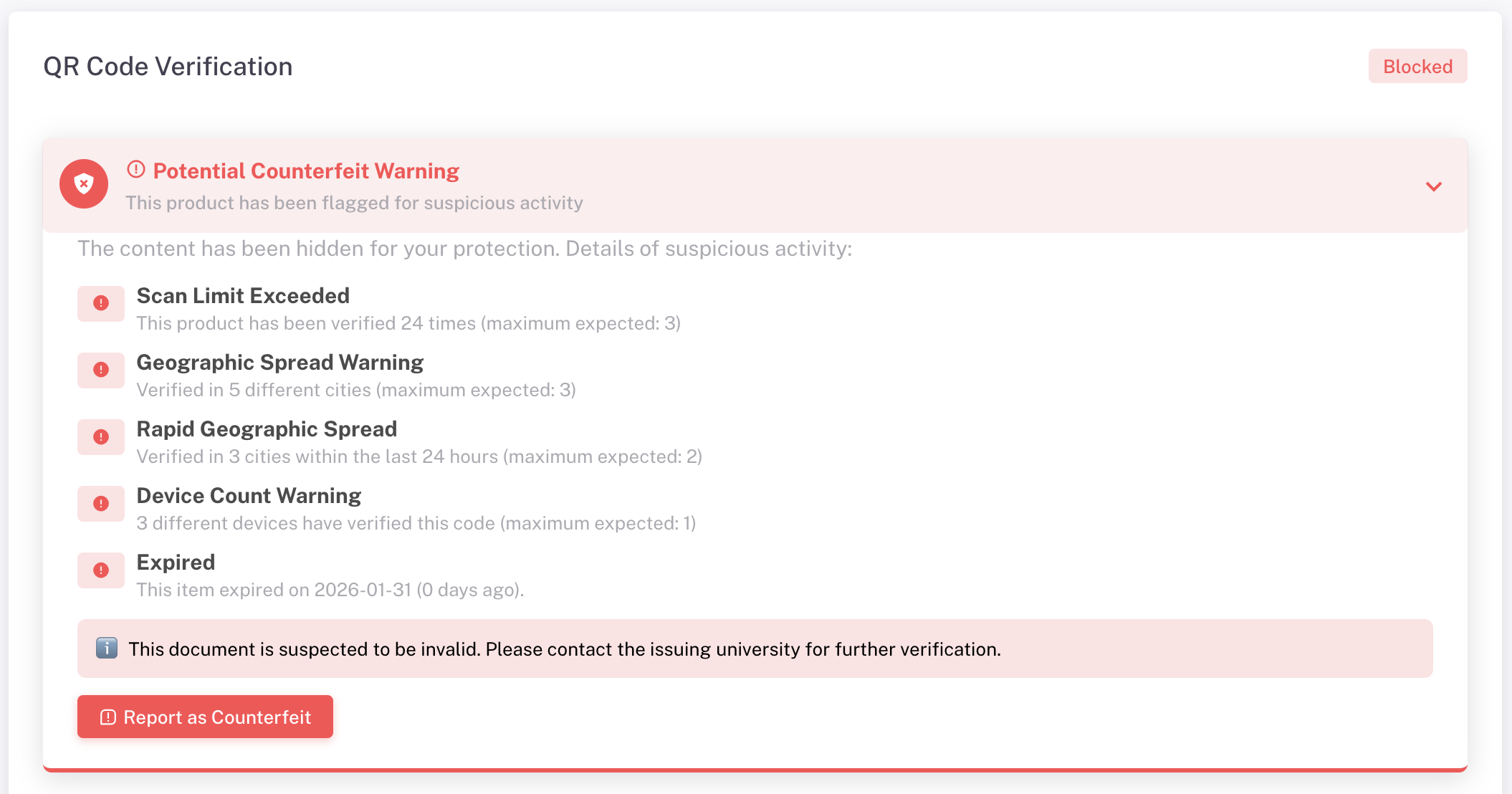Click the Geographic Spread Warning alert icon
Screen dimensions: 1512x794
coord(101,370)
